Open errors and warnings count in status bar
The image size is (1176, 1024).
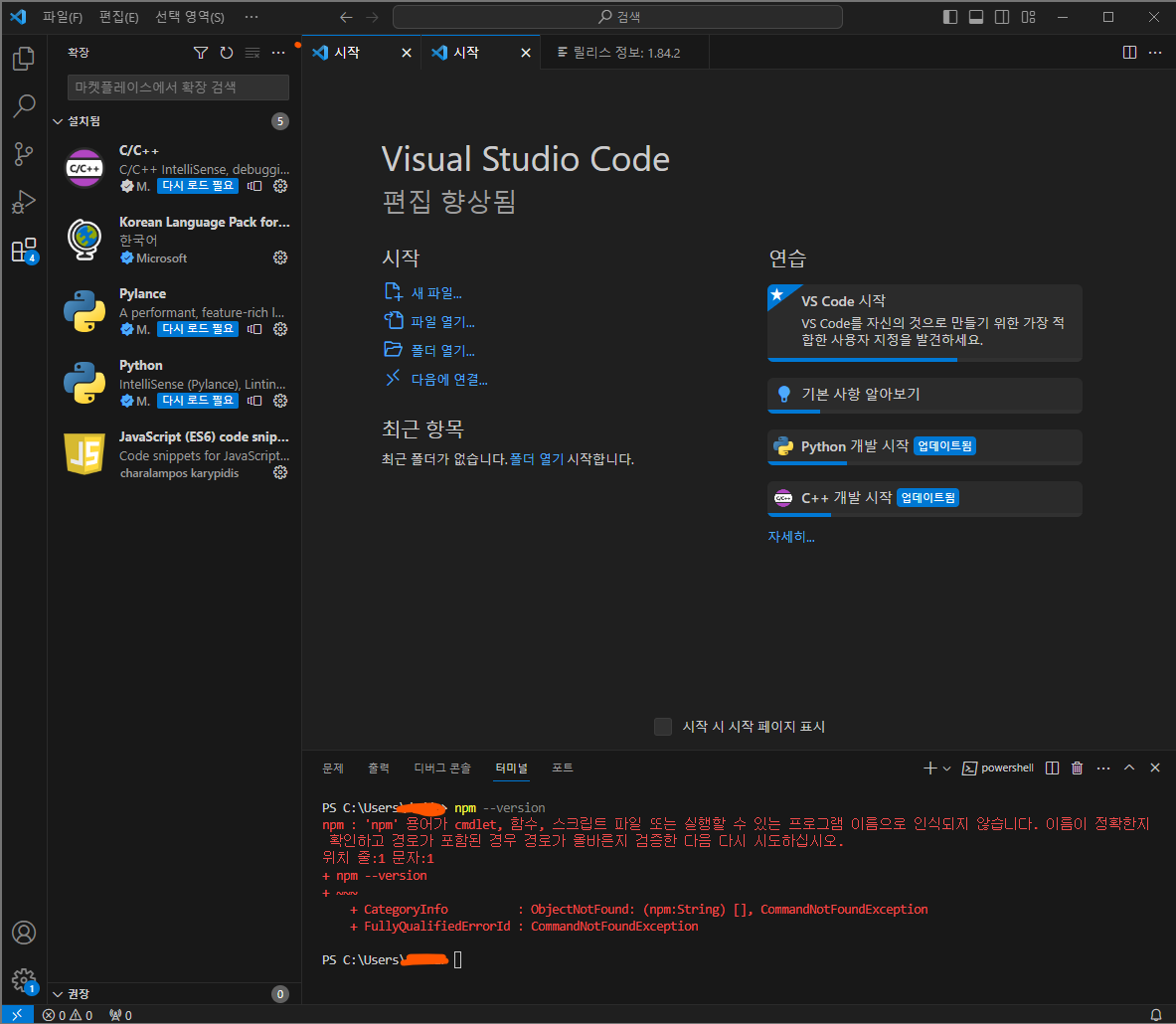tap(68, 1015)
